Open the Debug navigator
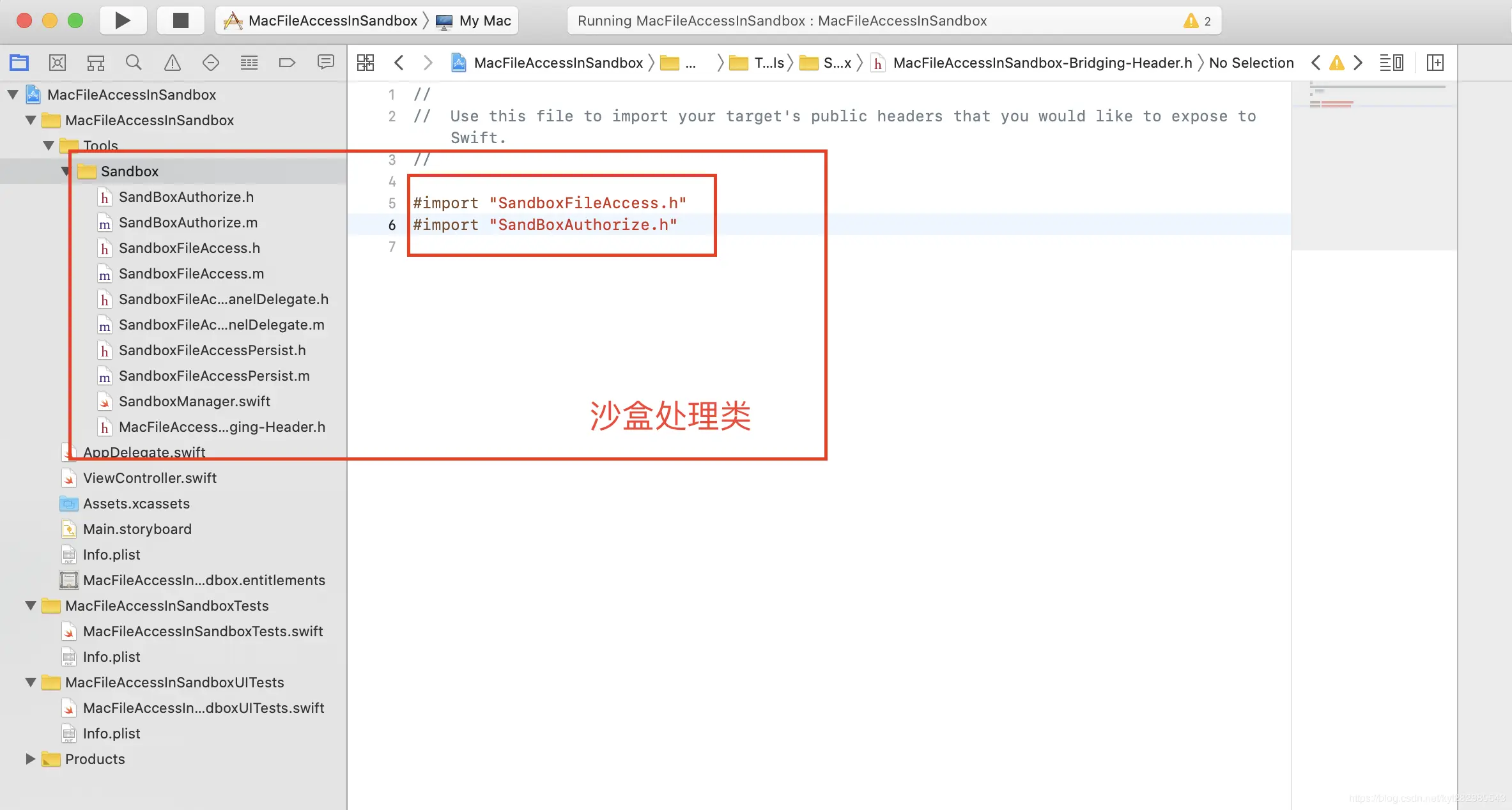Viewport: 1512px width, 810px height. (249, 63)
